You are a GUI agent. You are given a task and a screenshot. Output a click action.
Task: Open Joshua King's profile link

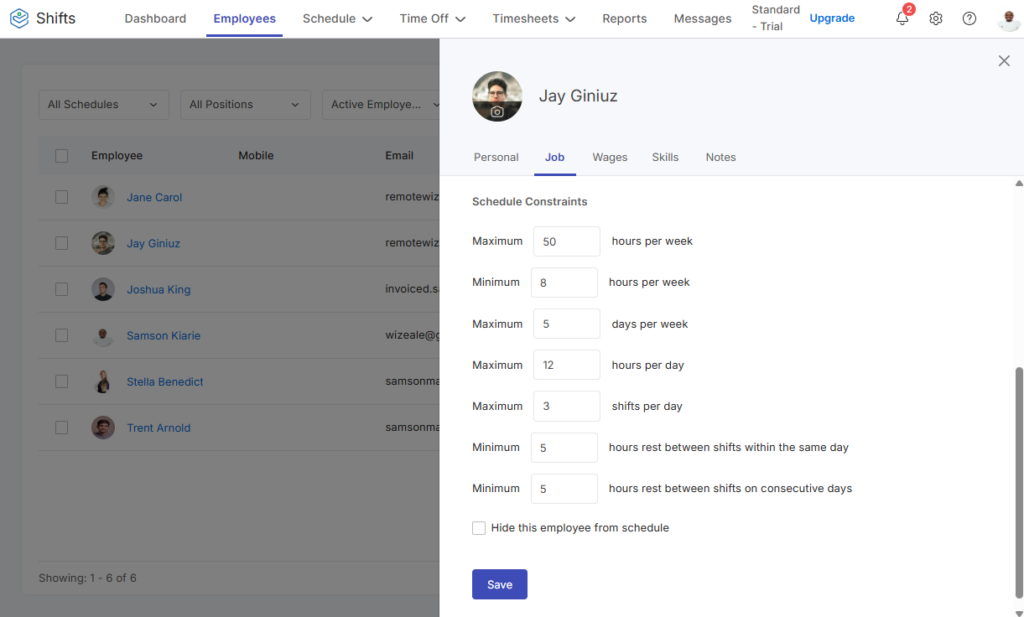pos(159,289)
